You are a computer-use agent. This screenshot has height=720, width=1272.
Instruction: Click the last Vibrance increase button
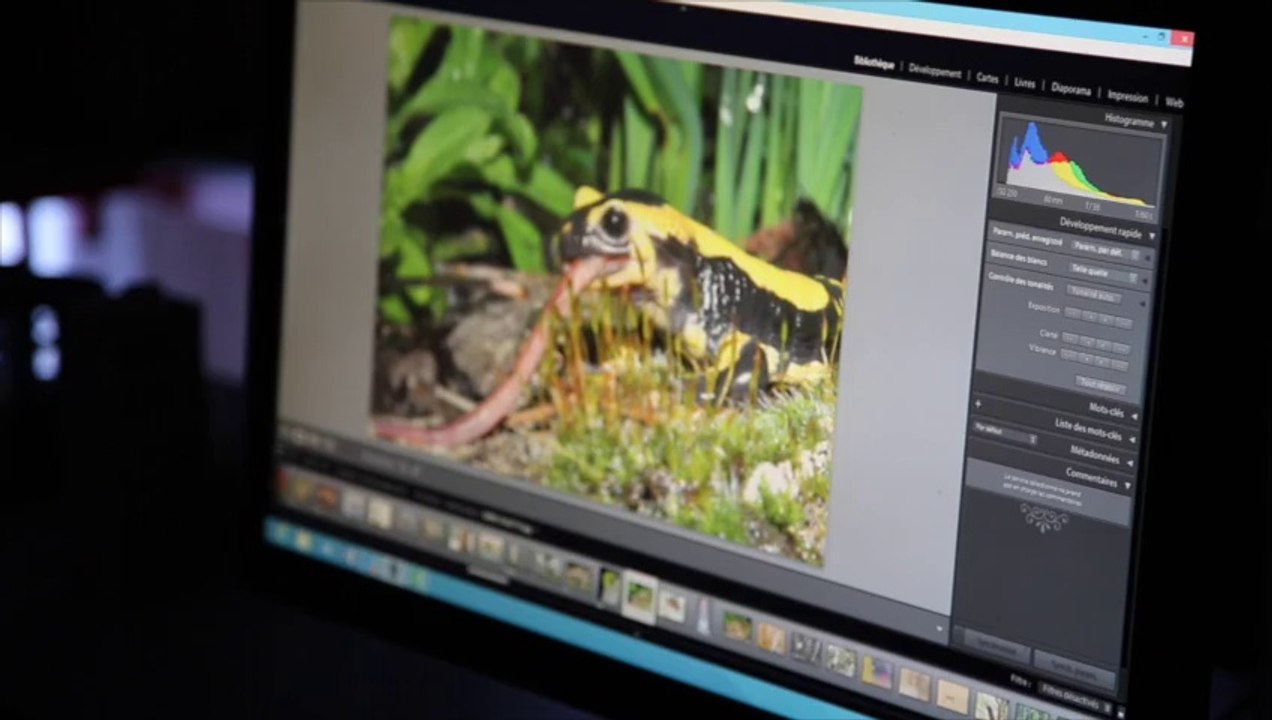1120,363
